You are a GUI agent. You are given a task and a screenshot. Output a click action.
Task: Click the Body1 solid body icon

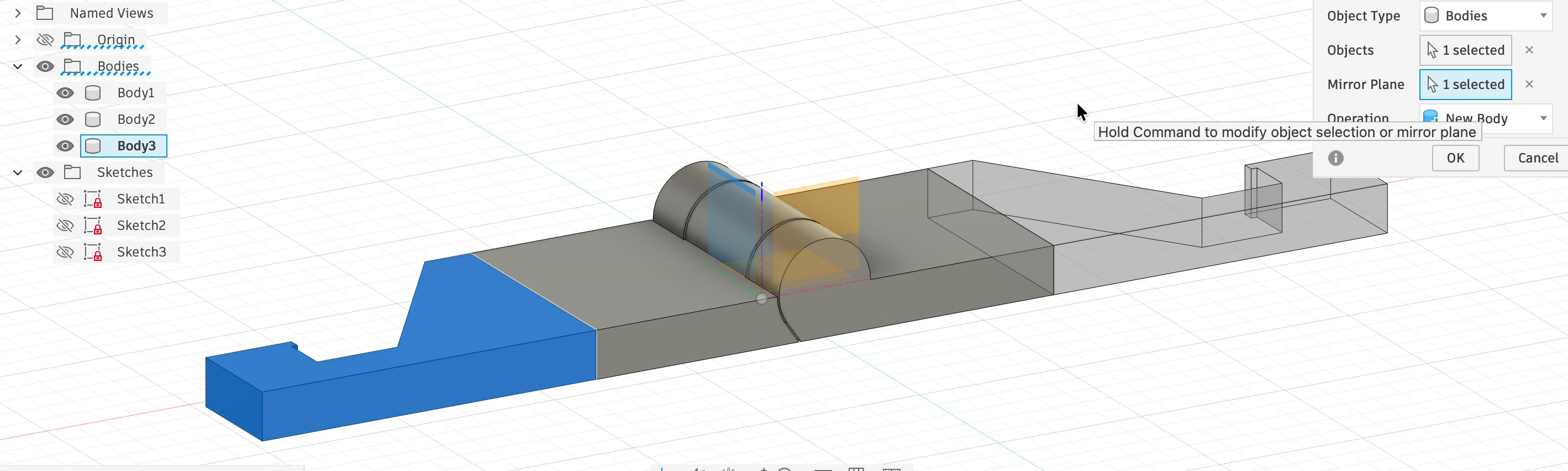pos(92,93)
